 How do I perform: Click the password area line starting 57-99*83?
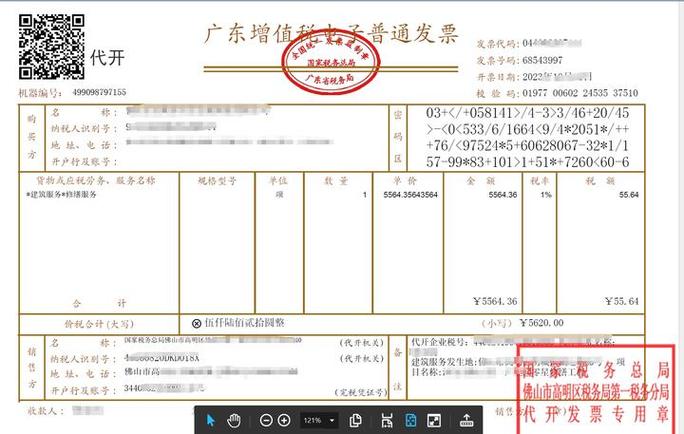click(x=527, y=162)
